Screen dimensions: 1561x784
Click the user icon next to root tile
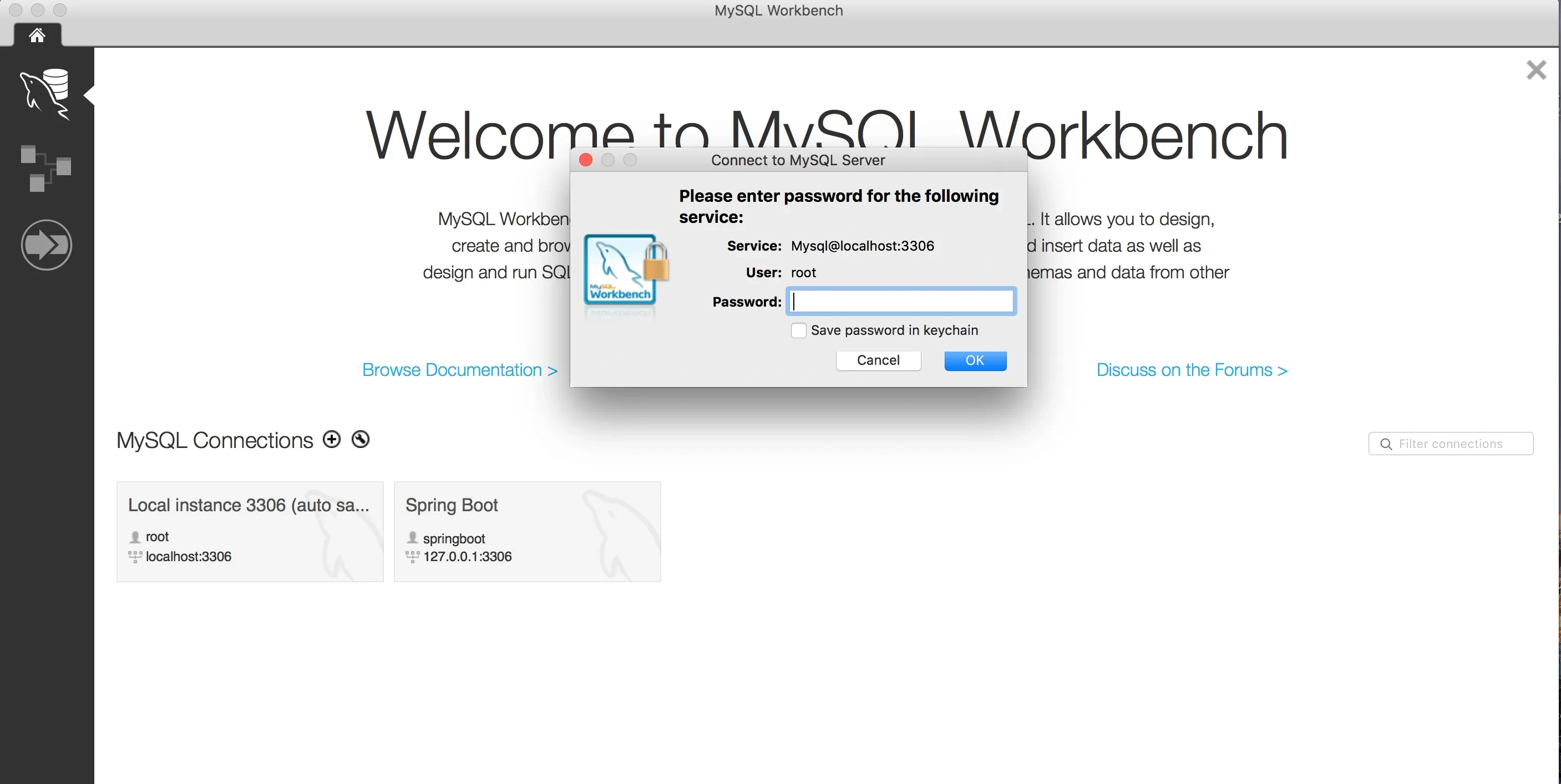[x=135, y=537]
